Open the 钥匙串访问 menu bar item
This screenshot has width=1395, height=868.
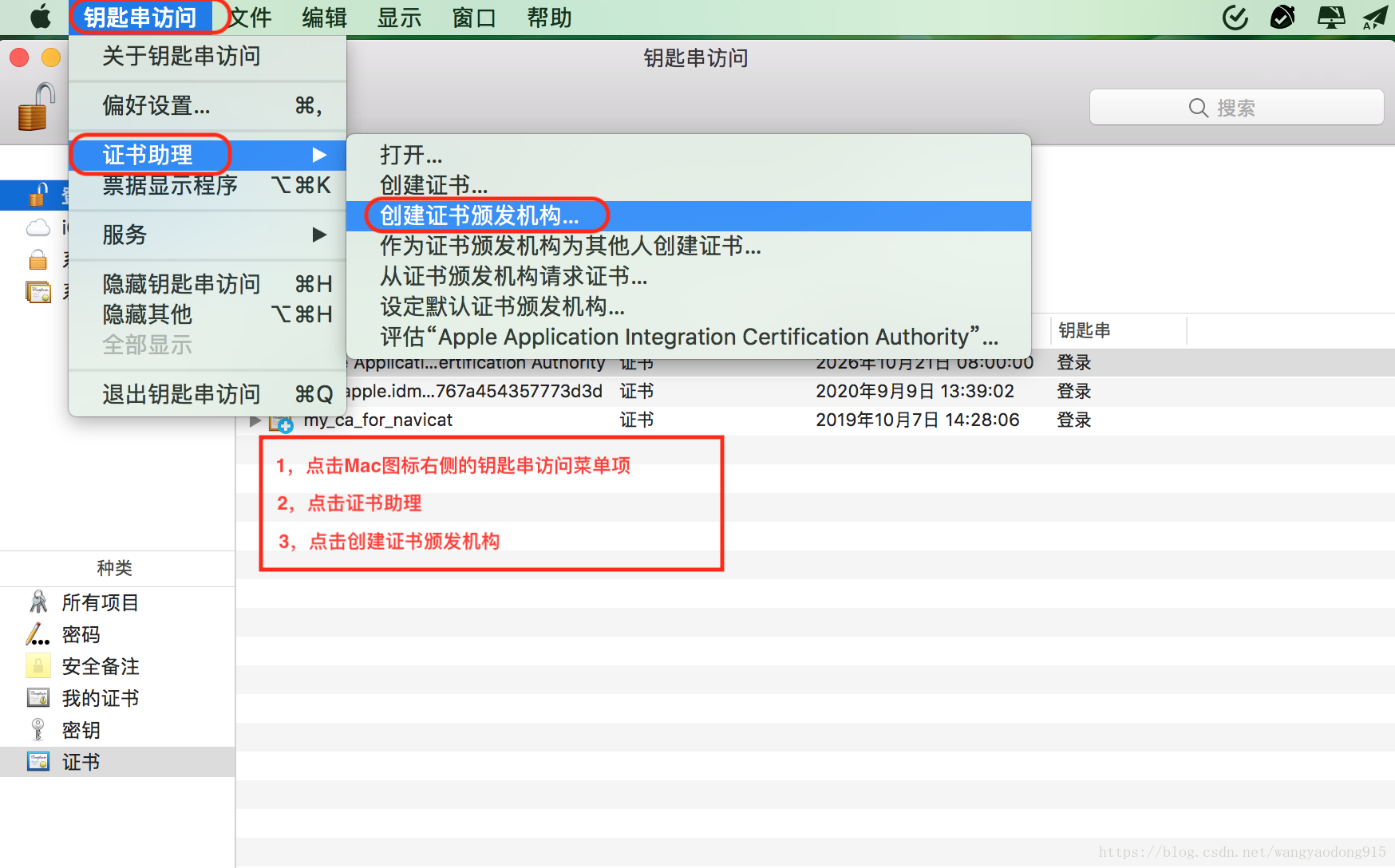tap(140, 18)
